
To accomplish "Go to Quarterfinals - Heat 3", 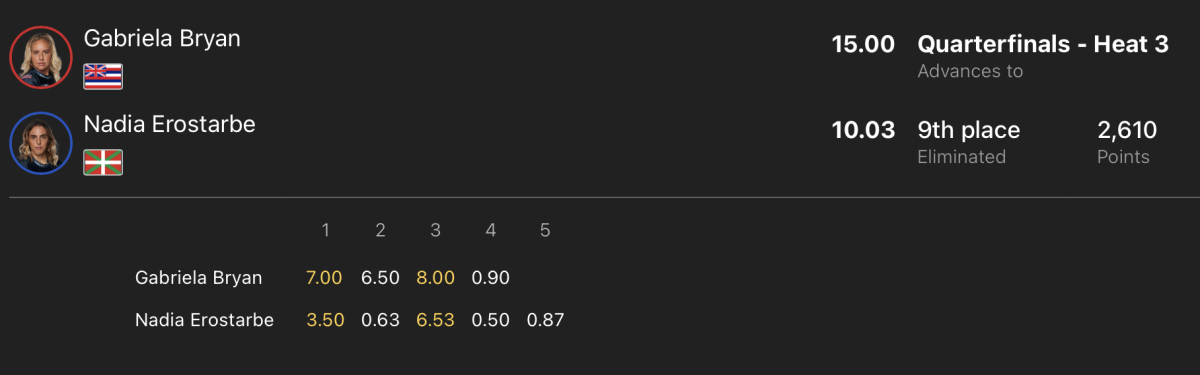I will tap(1043, 44).
